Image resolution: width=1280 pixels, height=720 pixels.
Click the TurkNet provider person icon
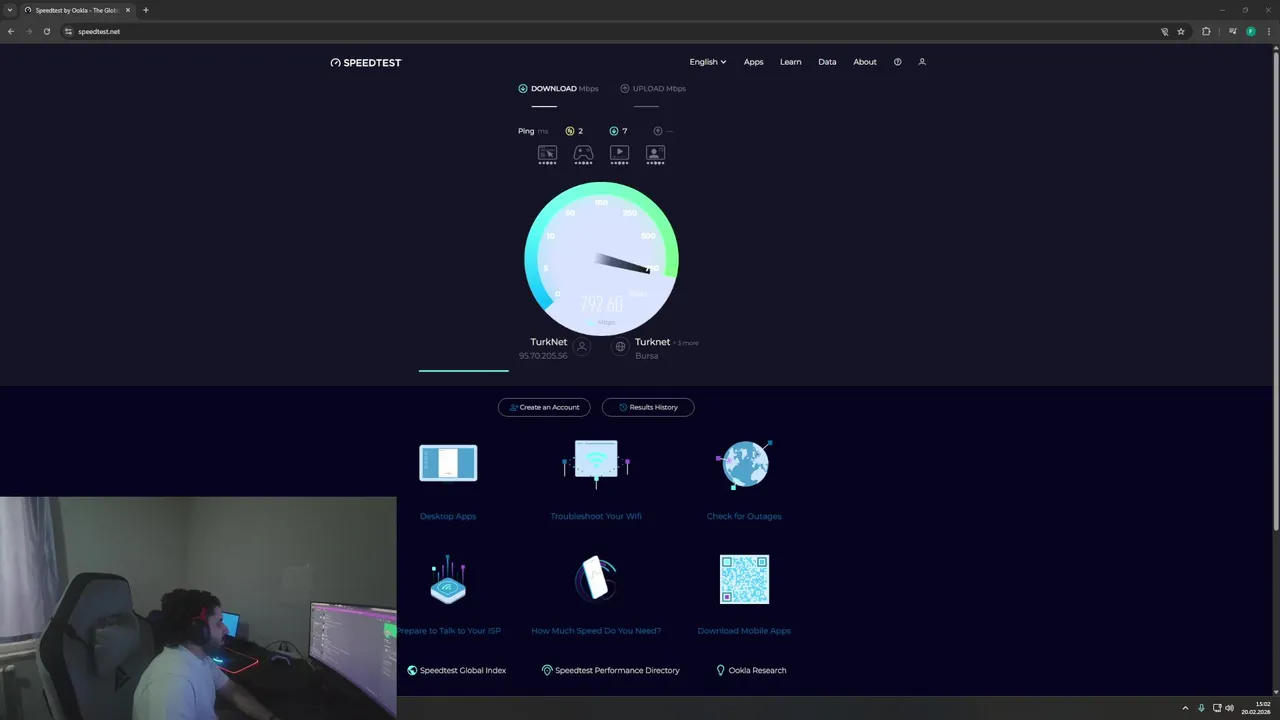click(x=582, y=346)
